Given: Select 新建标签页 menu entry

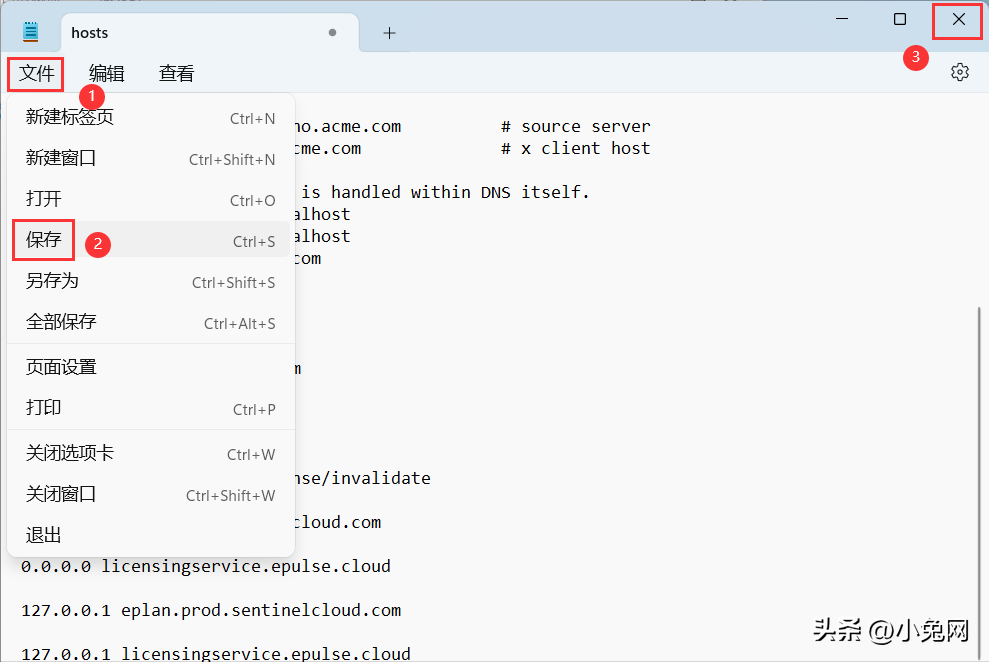Looking at the screenshot, I should coord(70,117).
